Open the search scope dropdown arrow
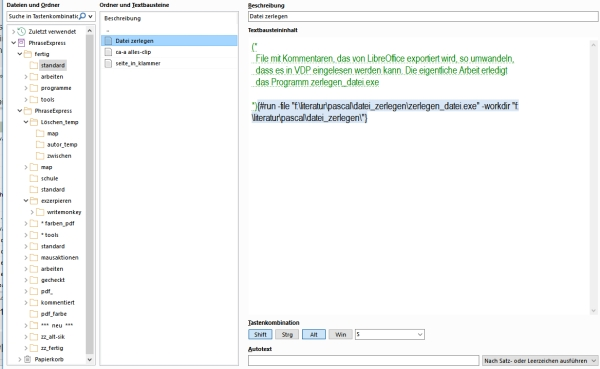Screen dimensions: 600x369 pos(91,16)
